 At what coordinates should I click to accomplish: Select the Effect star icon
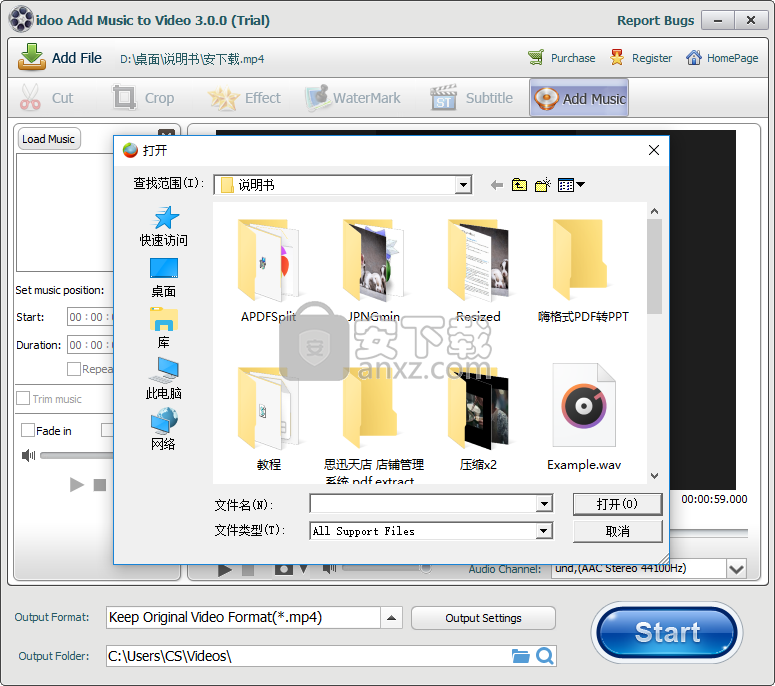coord(223,98)
